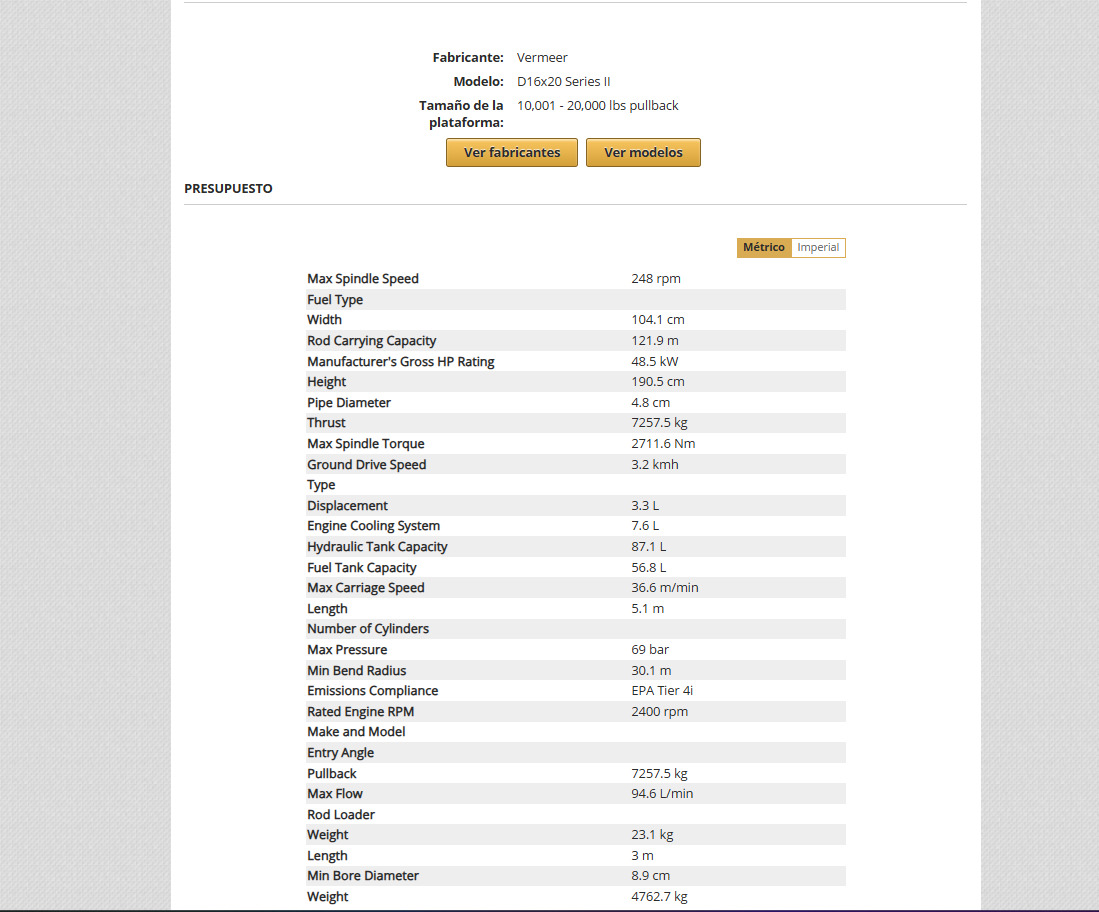Click the Make and Model label
This screenshot has height=912, width=1099.
pos(356,732)
